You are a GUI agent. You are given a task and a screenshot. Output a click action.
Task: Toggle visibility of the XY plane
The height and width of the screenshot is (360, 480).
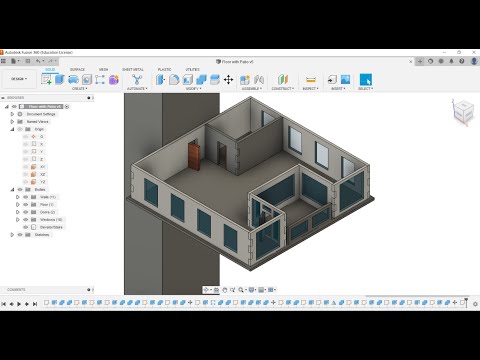tap(26, 167)
